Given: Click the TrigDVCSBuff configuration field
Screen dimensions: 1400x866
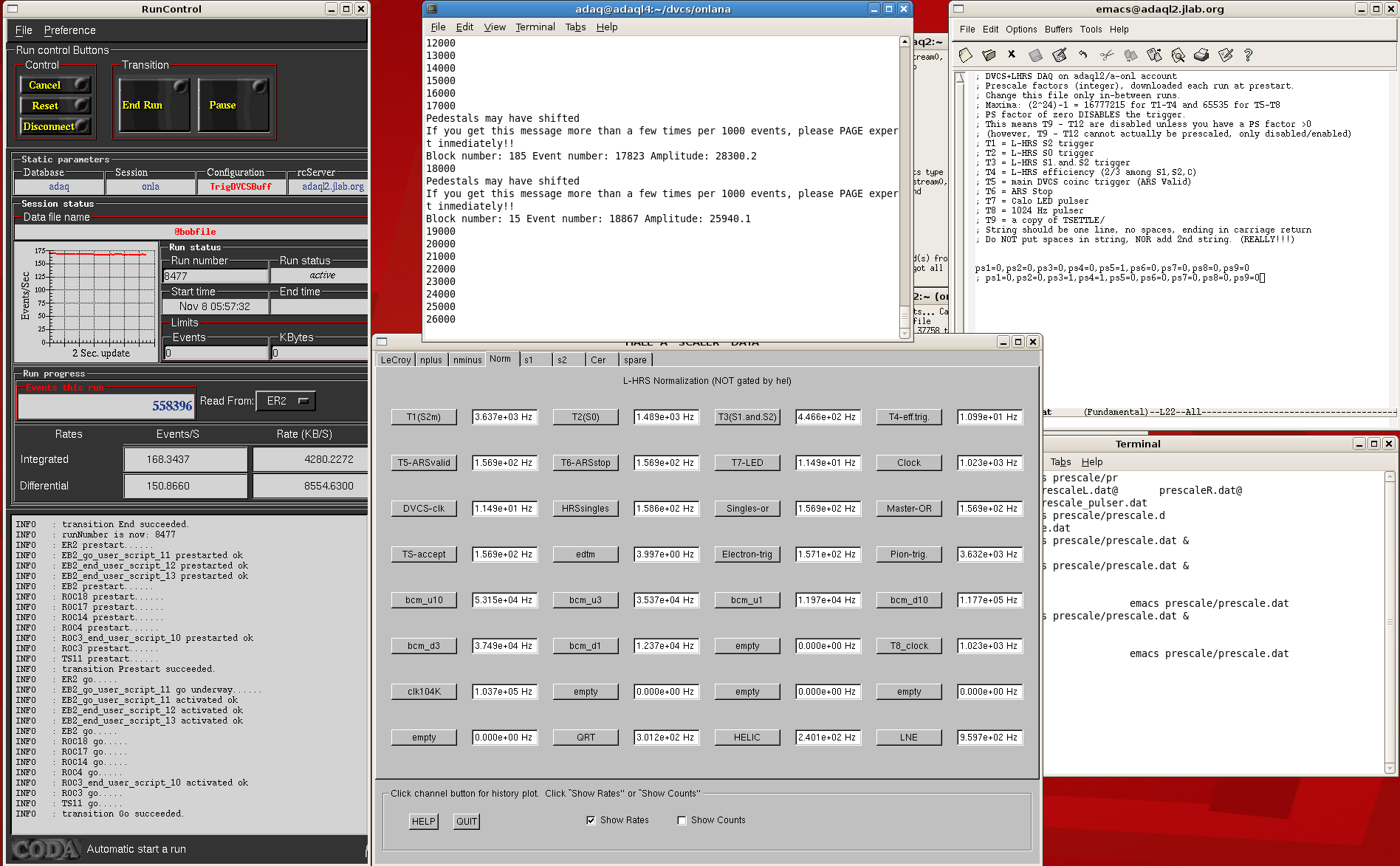Looking at the screenshot, I should [x=241, y=187].
